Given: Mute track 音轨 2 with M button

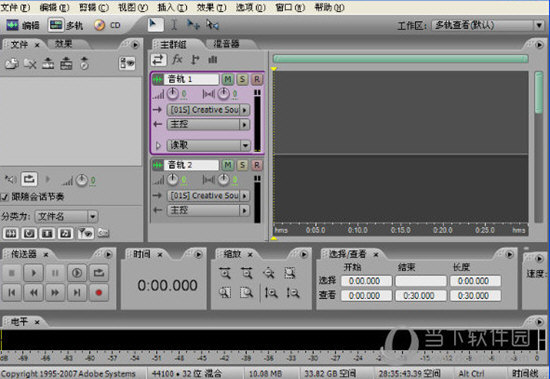Looking at the screenshot, I should (x=228, y=165).
